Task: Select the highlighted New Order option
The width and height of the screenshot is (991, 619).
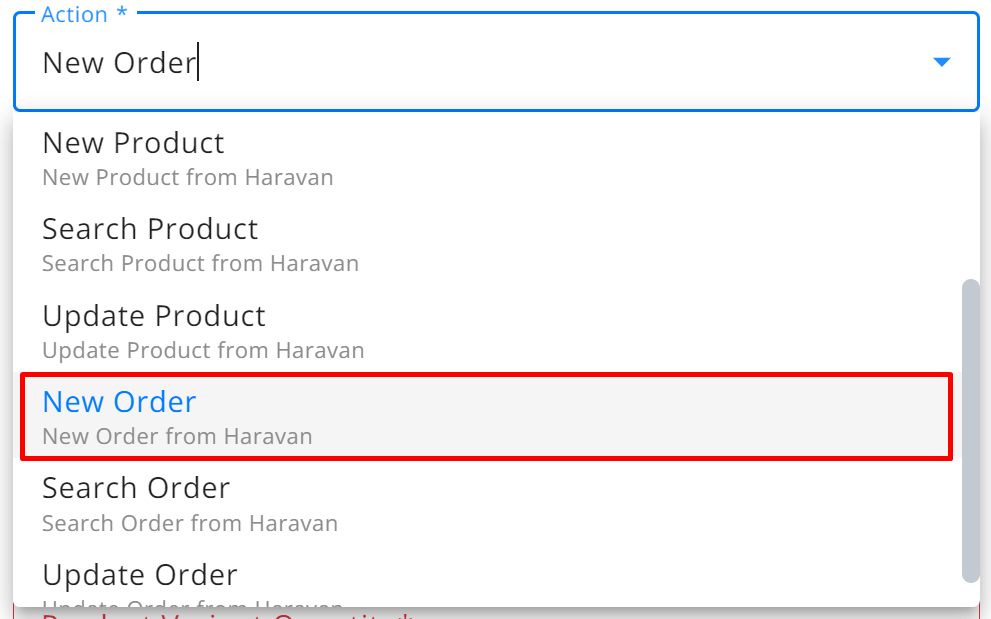Action: pyautogui.click(x=486, y=417)
